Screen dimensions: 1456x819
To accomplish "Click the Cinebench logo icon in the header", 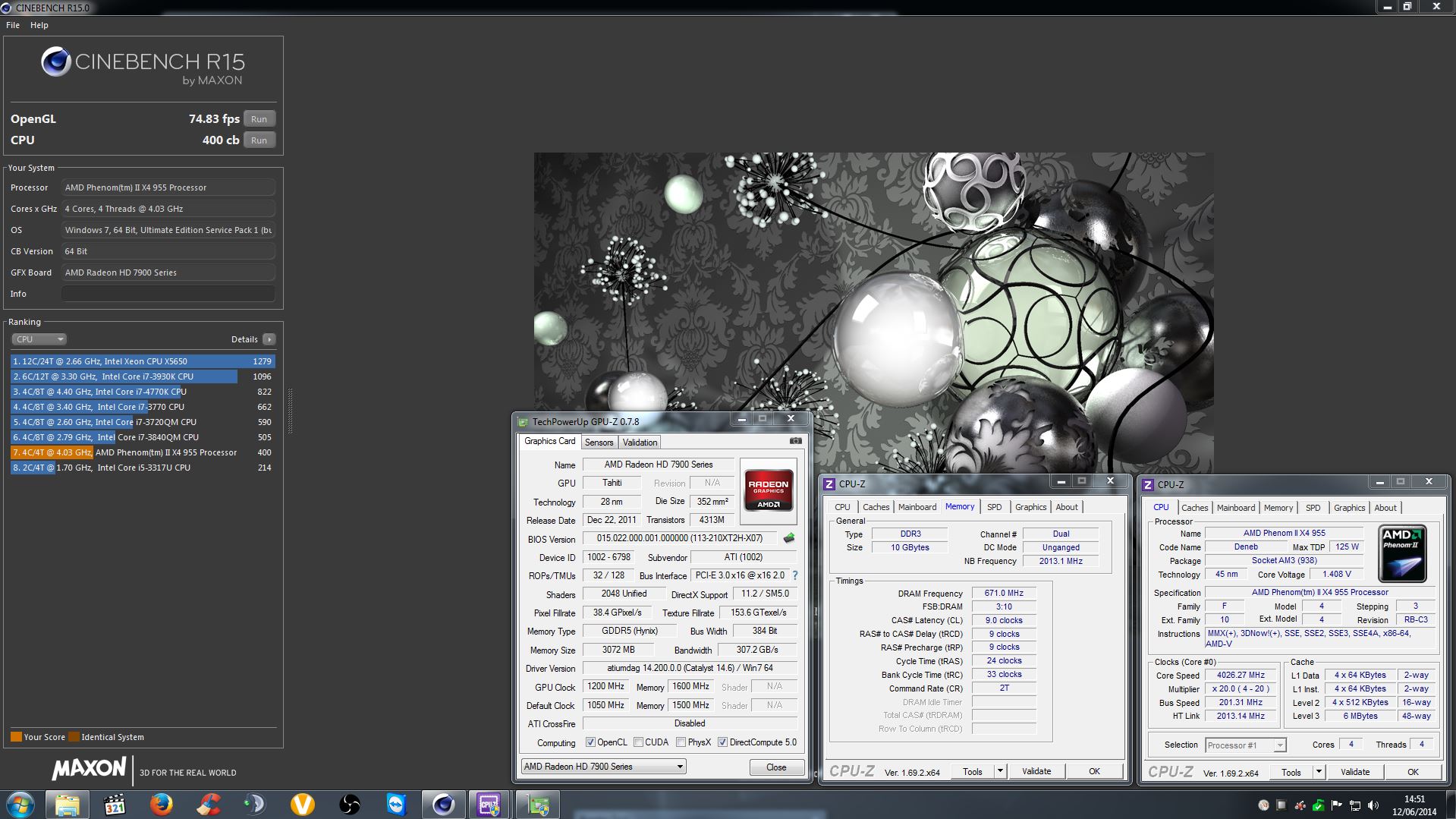I will coord(56,61).
